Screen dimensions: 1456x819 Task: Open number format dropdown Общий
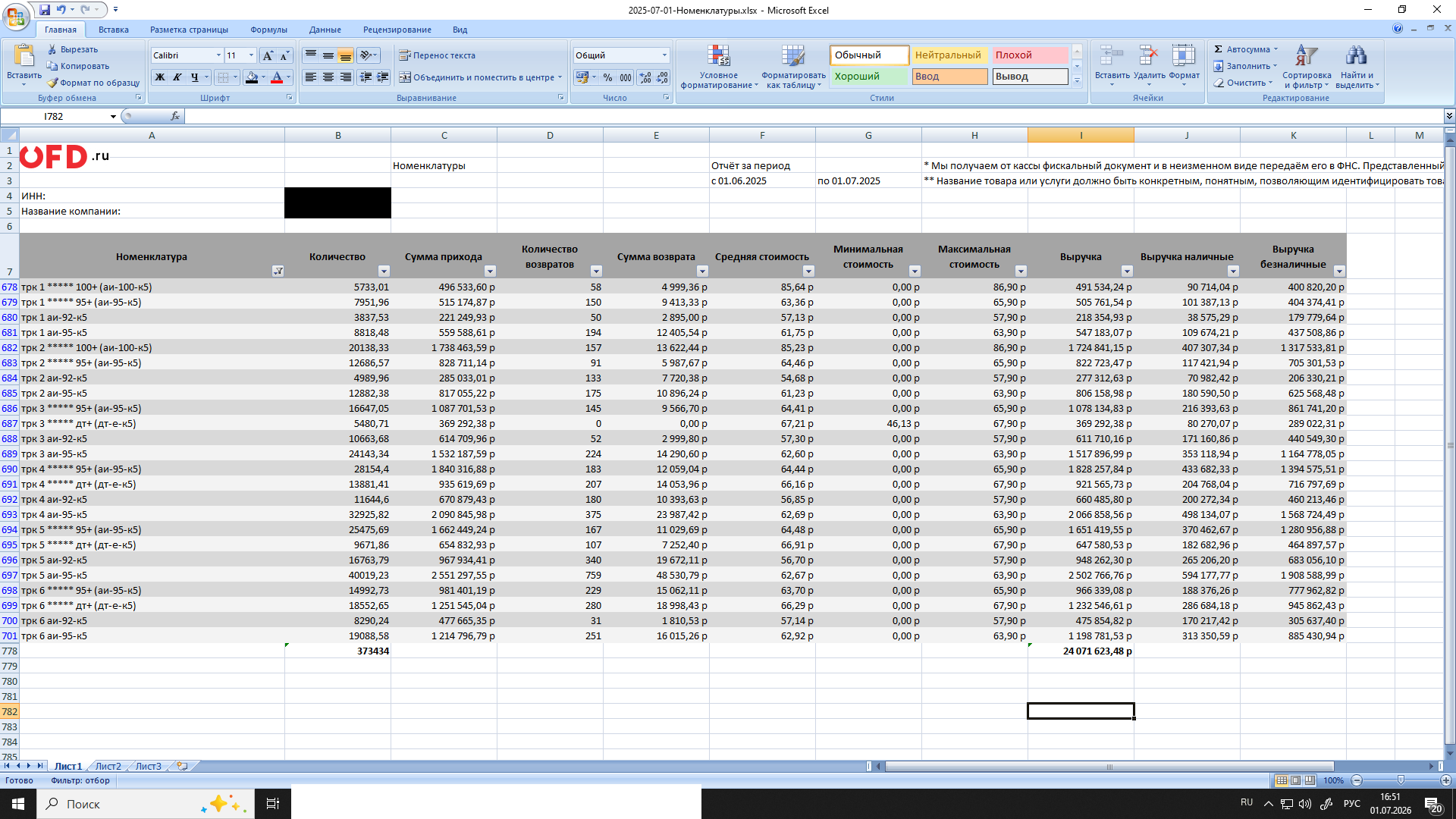click(664, 55)
